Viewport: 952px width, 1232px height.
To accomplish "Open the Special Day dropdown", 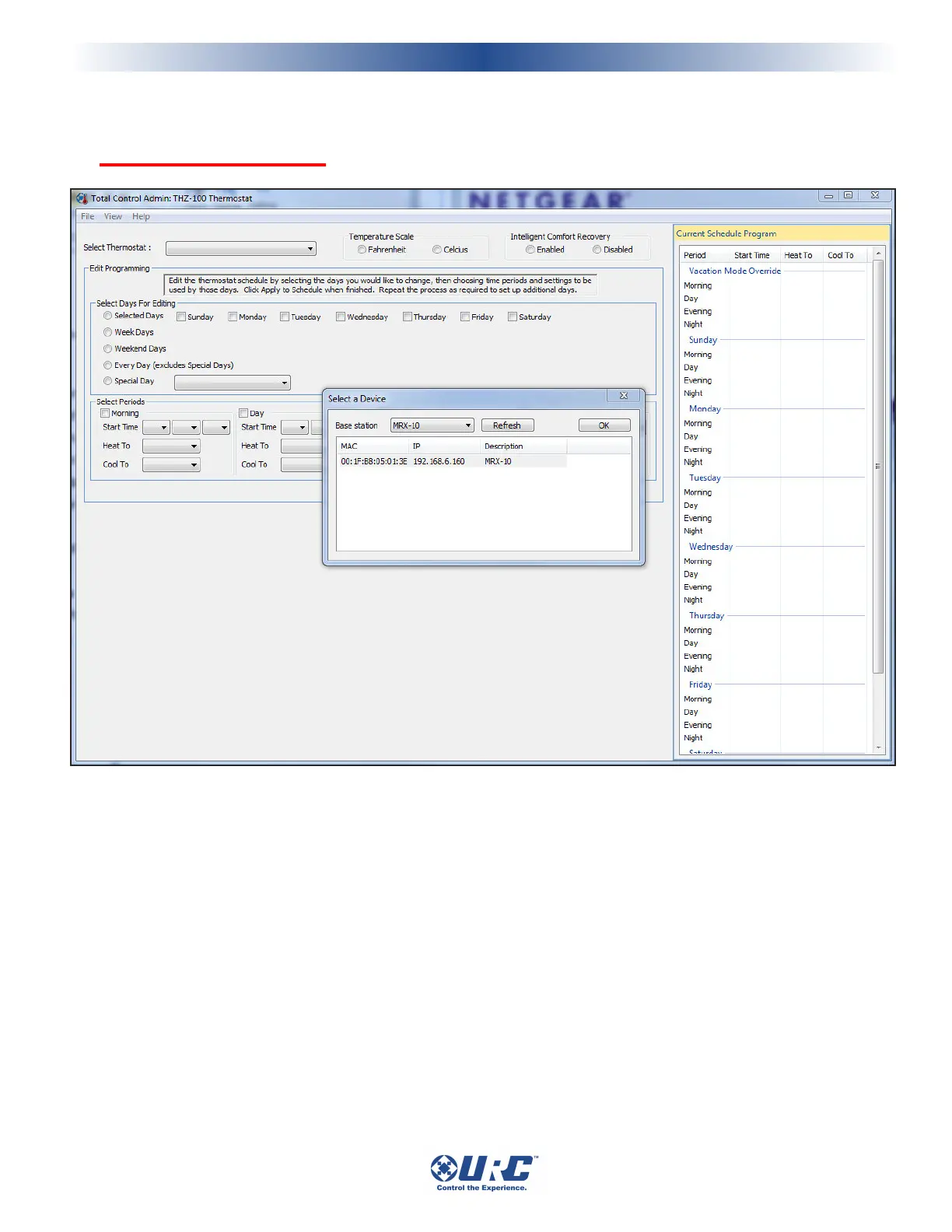I will [x=233, y=383].
